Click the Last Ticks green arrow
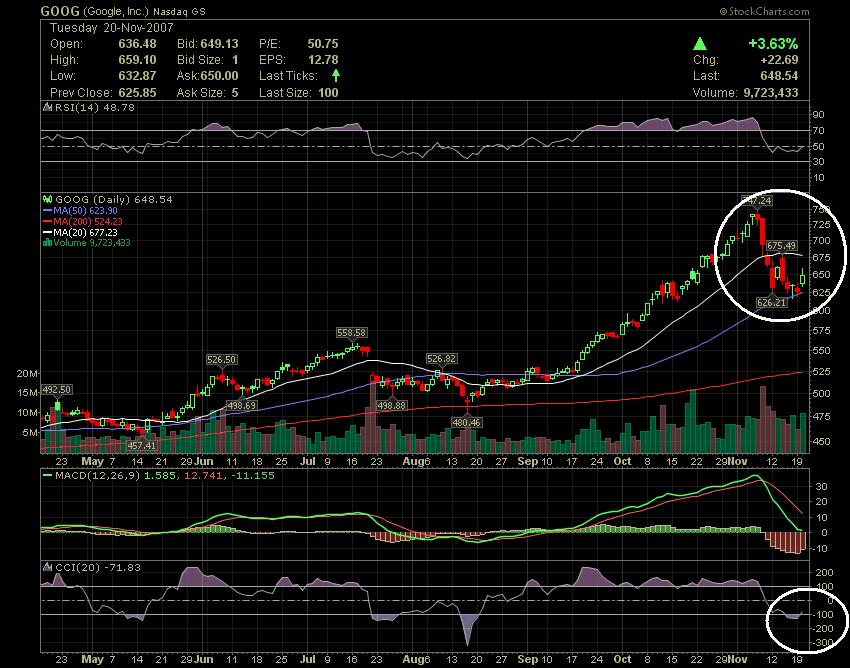The width and height of the screenshot is (850, 668). tap(336, 75)
